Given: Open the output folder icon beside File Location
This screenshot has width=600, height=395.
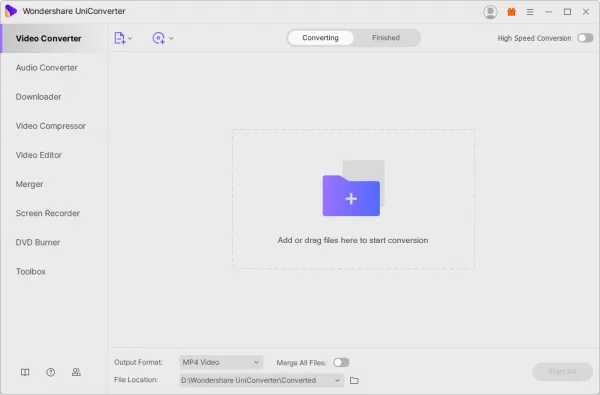Looking at the screenshot, I should (354, 380).
